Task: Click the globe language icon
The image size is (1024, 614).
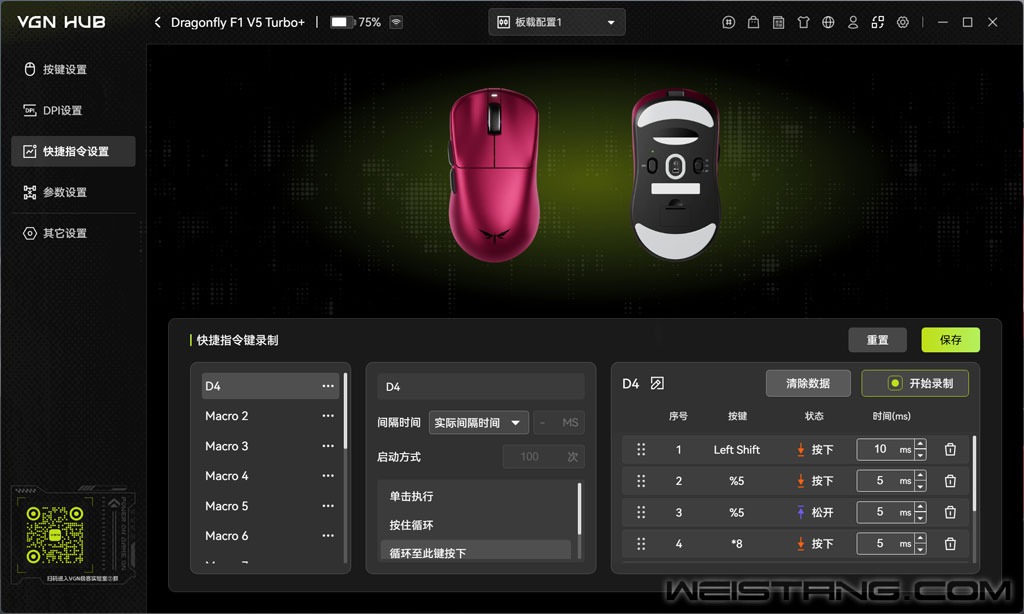Action: point(828,22)
